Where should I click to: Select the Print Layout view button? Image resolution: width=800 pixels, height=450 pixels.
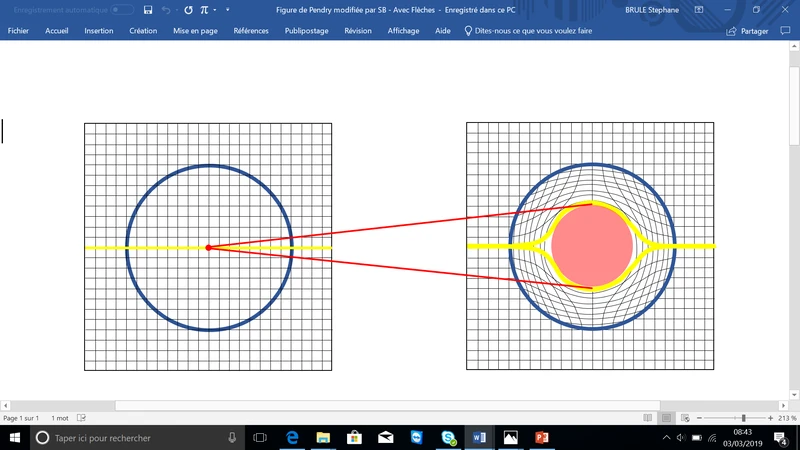coord(667,417)
